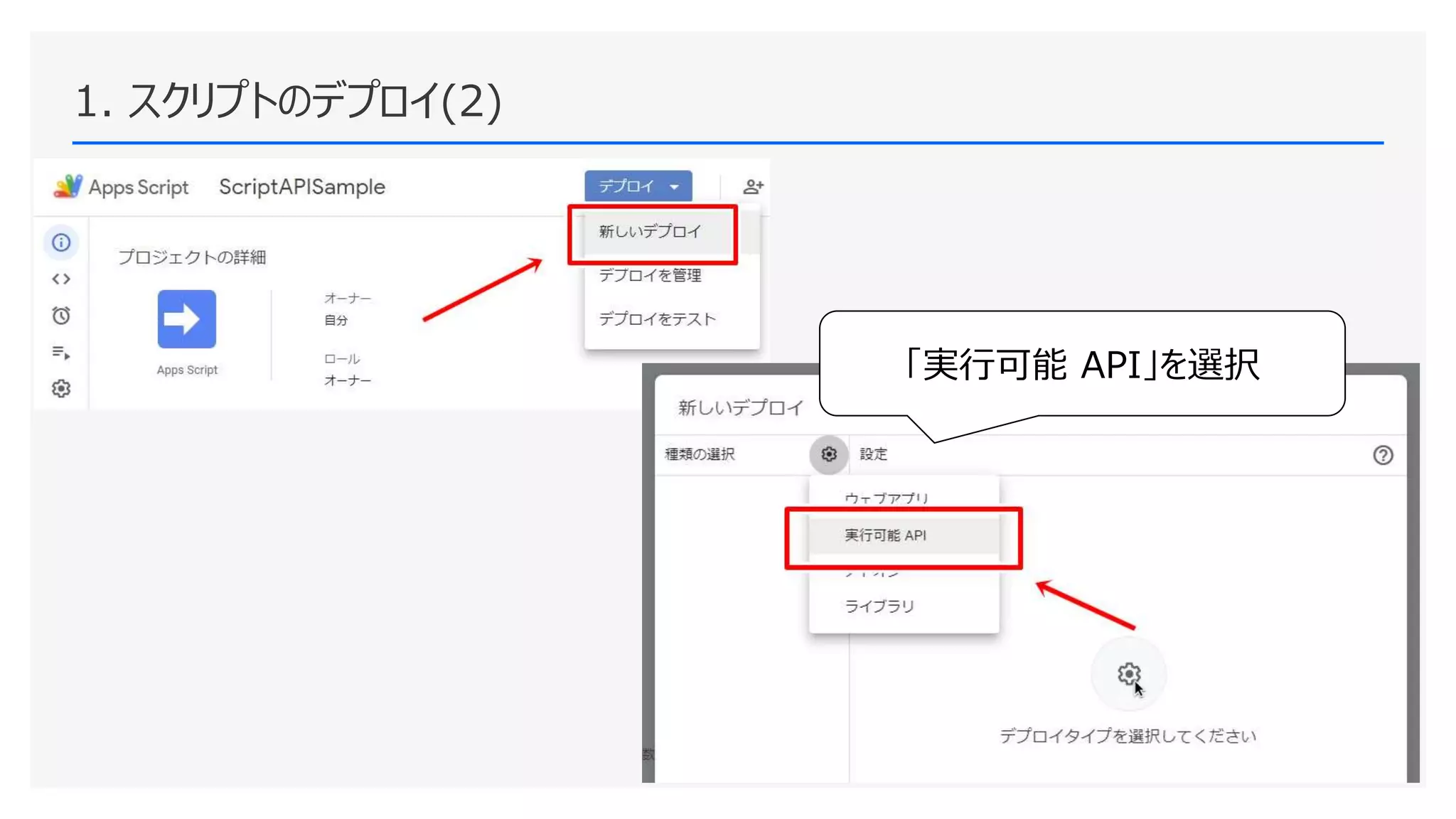
Task: Select 新しいデプロイ from the menu
Action: (x=650, y=232)
